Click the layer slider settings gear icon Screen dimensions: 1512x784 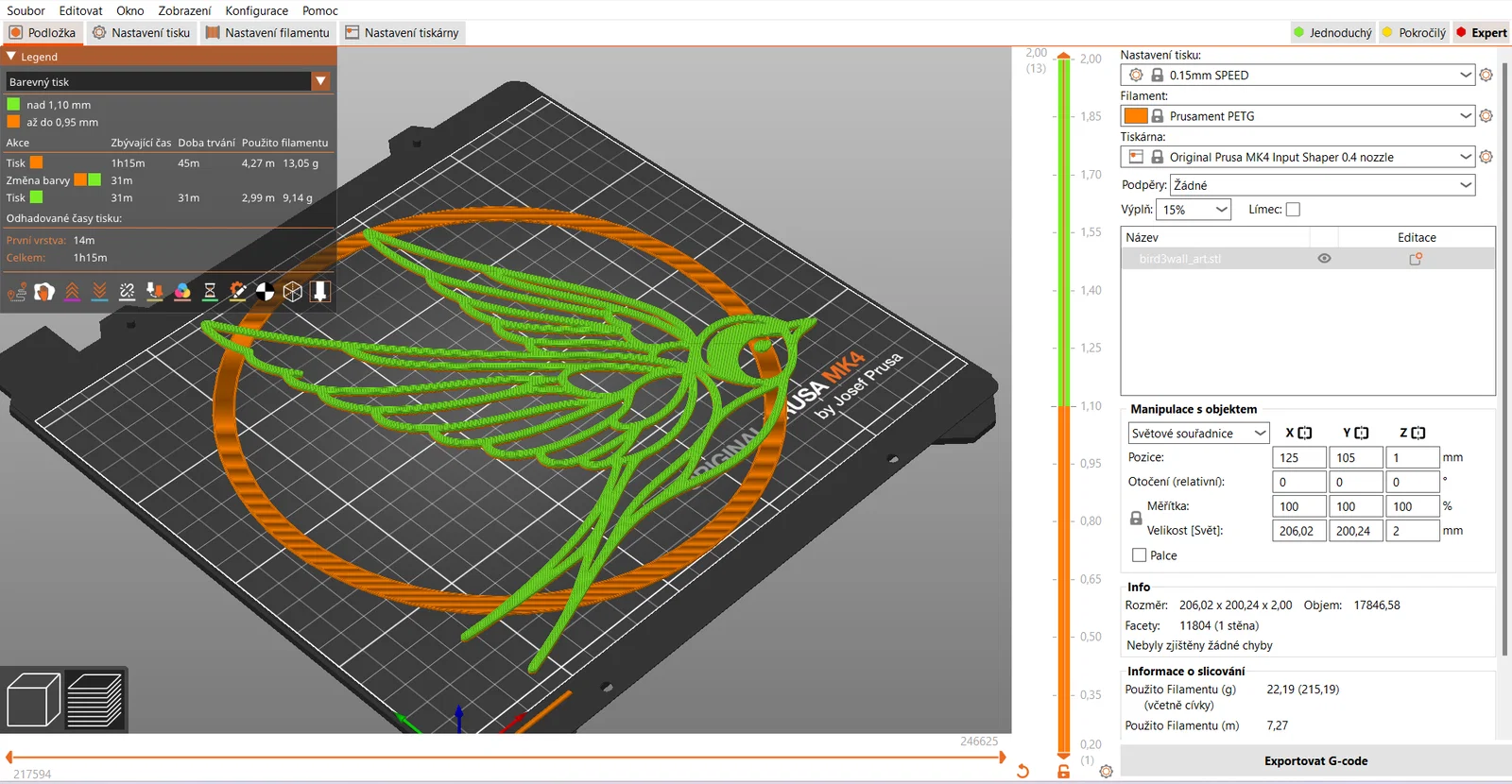click(1107, 772)
